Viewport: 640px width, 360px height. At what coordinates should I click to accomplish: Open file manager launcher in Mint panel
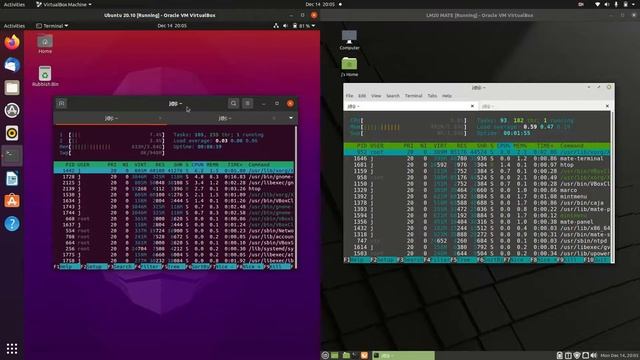pos(346,355)
